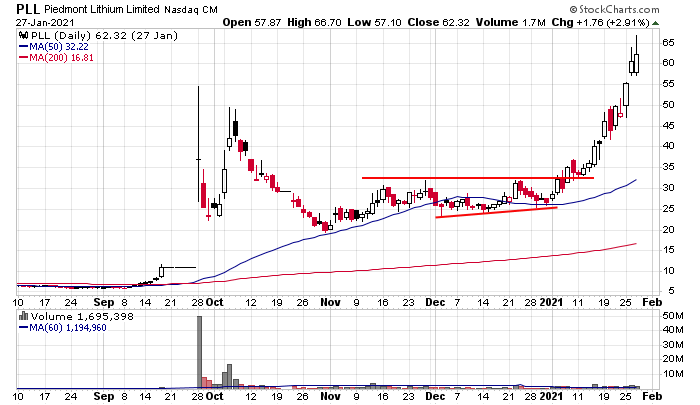The image size is (700, 405).
Task: Click the Volume 1,695,398 legend text
Action: 82,317
